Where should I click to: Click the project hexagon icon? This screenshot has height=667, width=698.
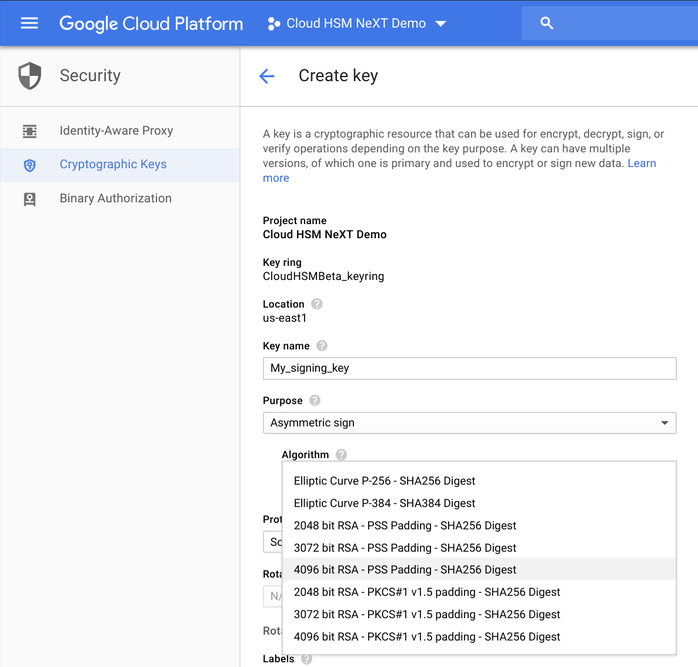(274, 24)
